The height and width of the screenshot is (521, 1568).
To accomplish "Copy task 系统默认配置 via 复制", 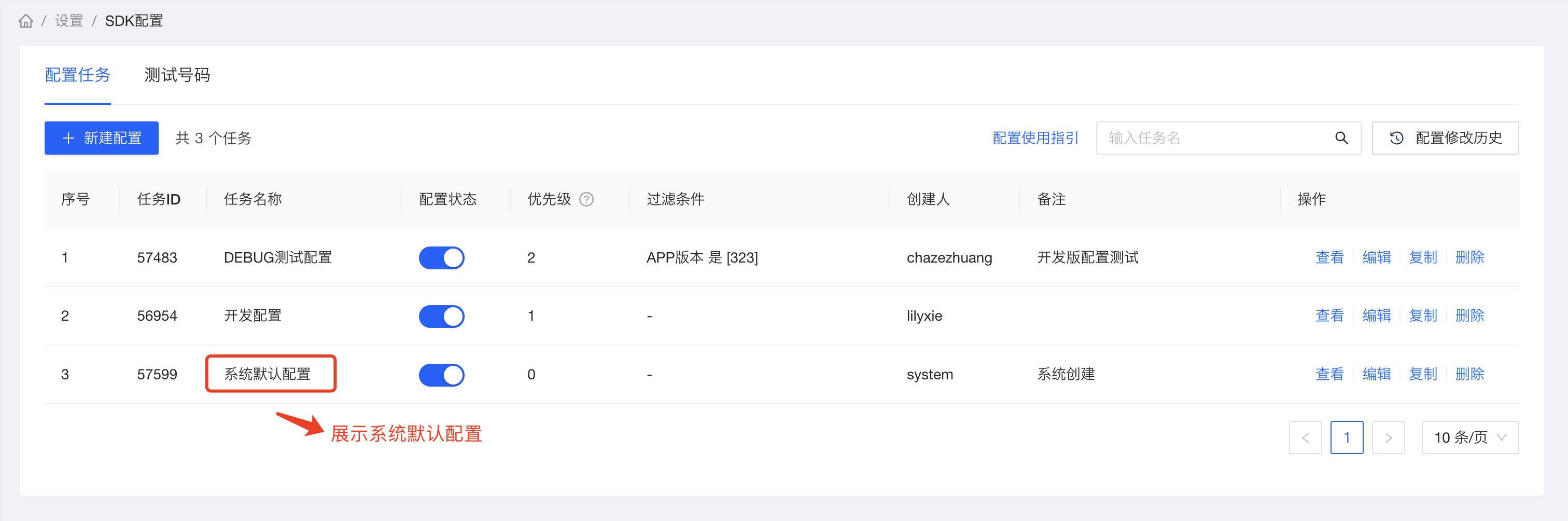I will (x=1422, y=374).
